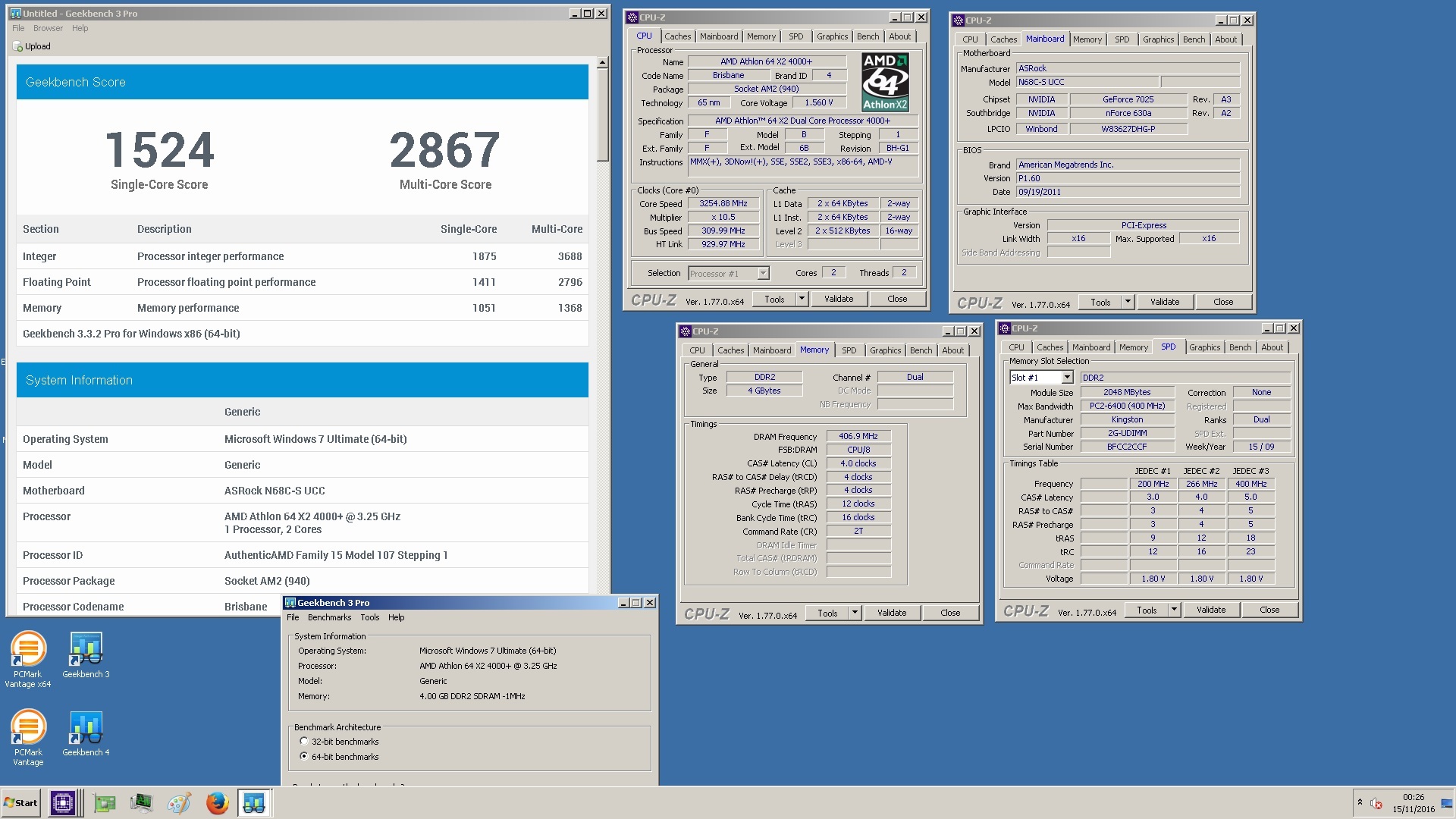Screen dimensions: 1456x819
Task: Switch to Caches tab in CPU-Z processor window
Action: (677, 36)
